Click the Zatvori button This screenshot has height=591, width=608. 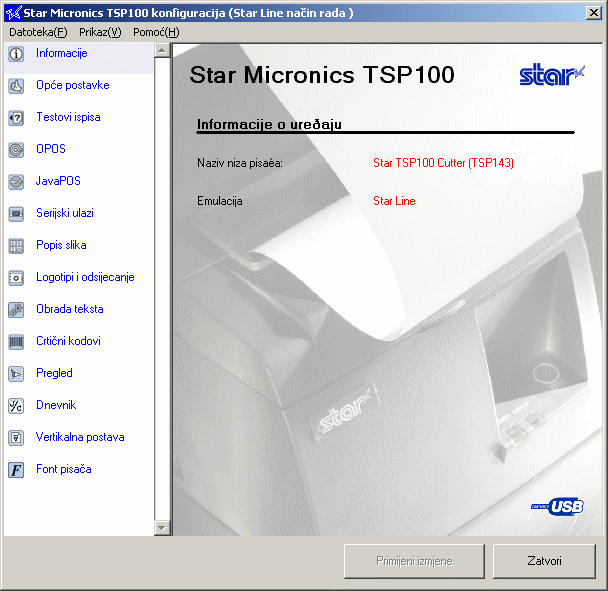[544, 561]
